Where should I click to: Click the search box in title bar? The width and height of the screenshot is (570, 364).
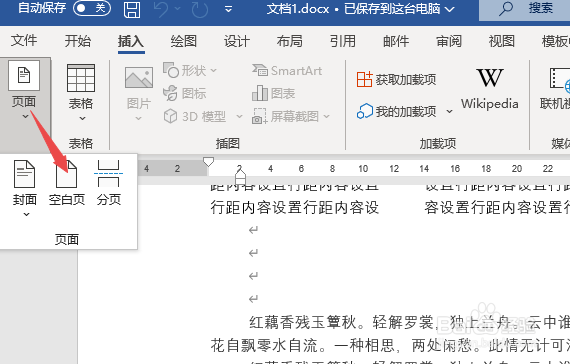pyautogui.click(x=525, y=9)
